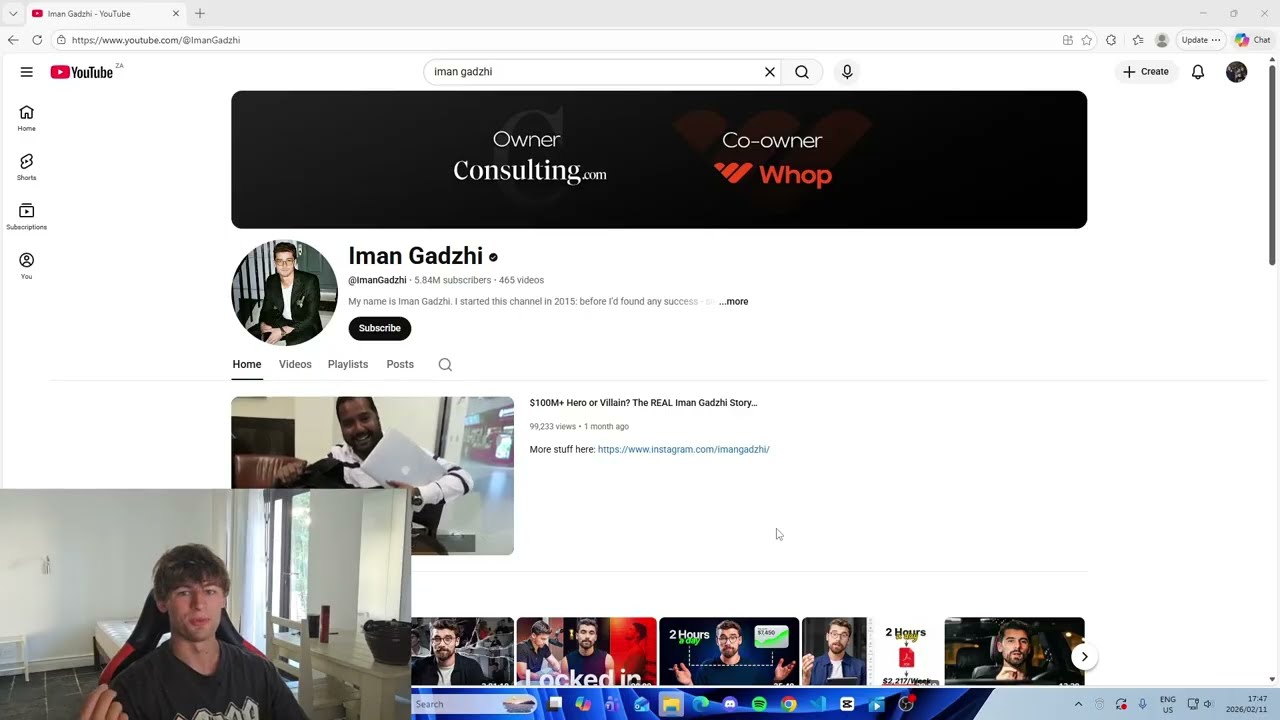The height and width of the screenshot is (720, 1280).
Task: Click the @ImanGadzhi channel handle
Action: tap(377, 280)
